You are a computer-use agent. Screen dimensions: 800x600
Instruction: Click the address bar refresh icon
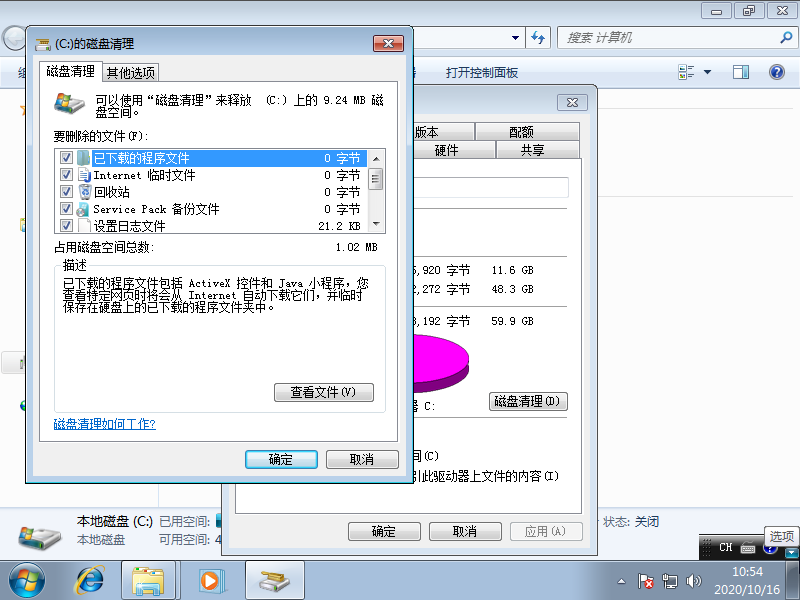click(x=538, y=37)
